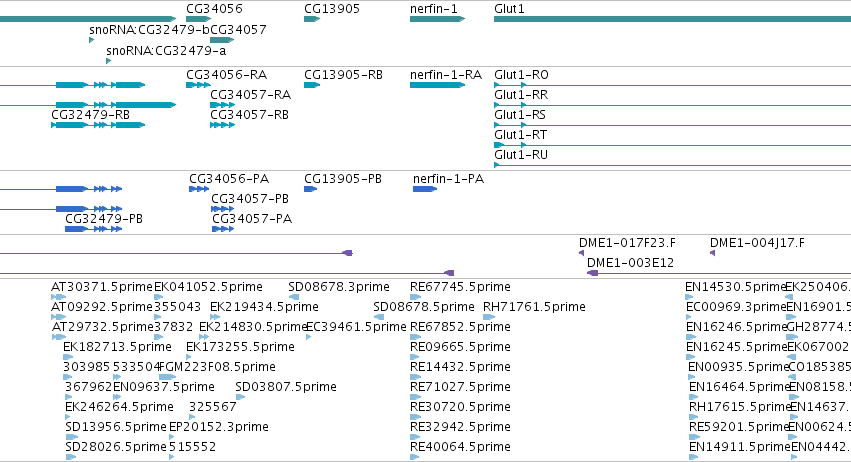The width and height of the screenshot is (851, 462).
Task: Click the CG32479-PB protein label
Action: 104,219
